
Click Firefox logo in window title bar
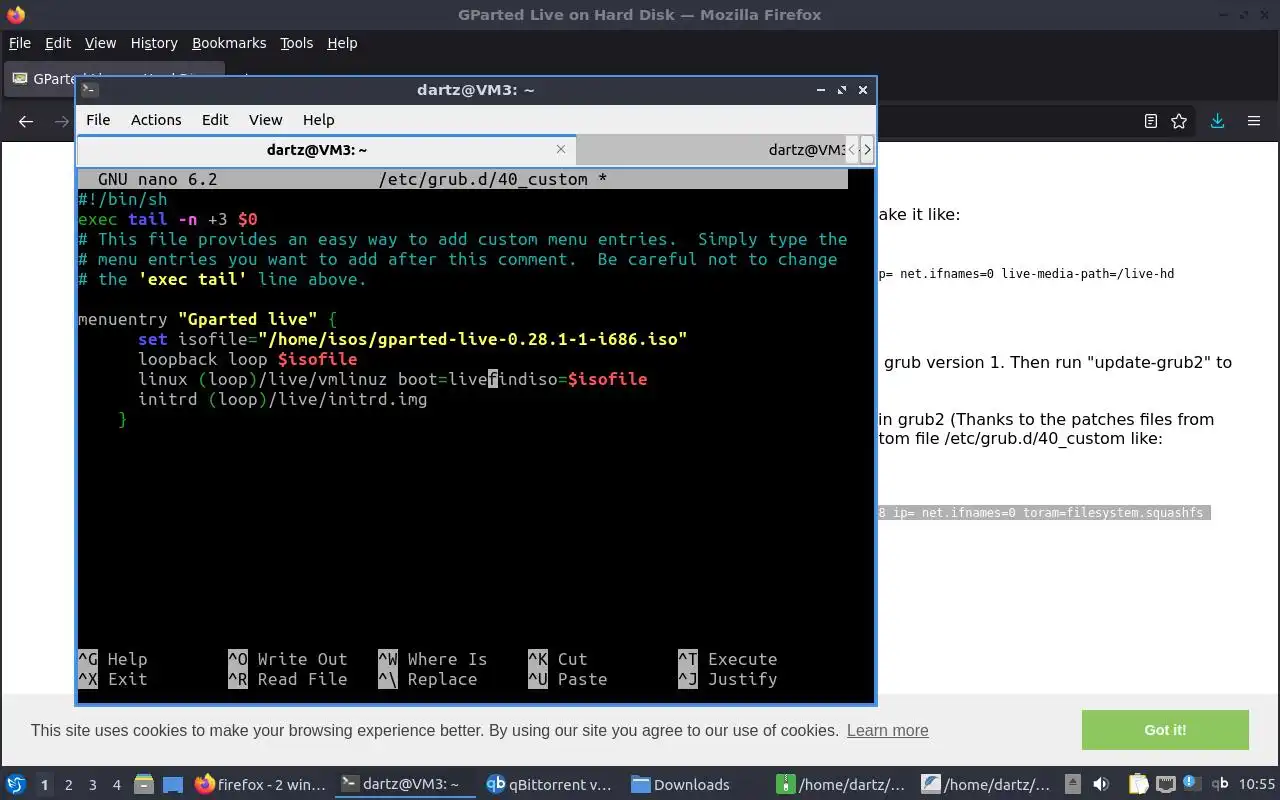click(x=15, y=15)
